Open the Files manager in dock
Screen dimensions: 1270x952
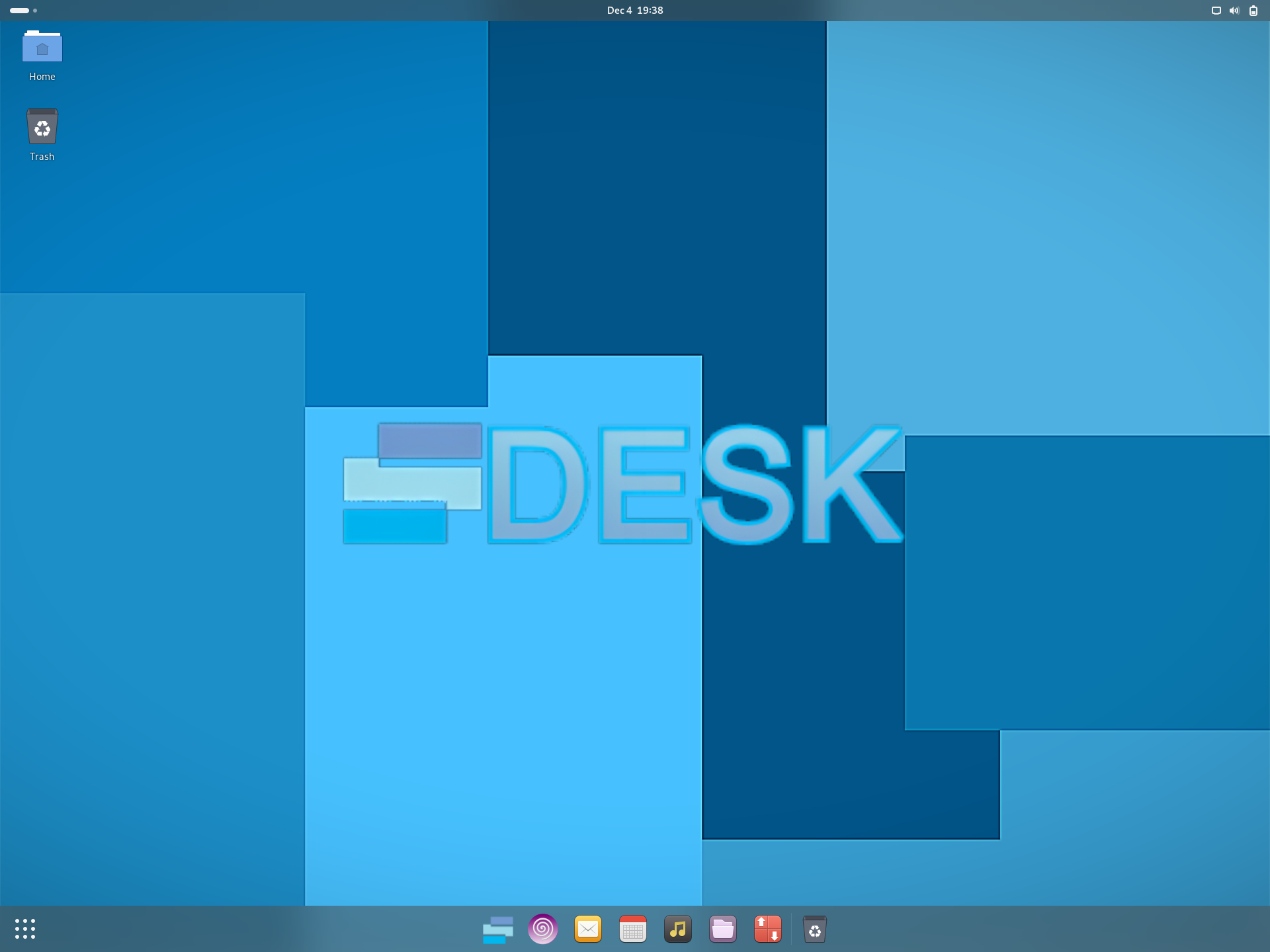point(723,929)
